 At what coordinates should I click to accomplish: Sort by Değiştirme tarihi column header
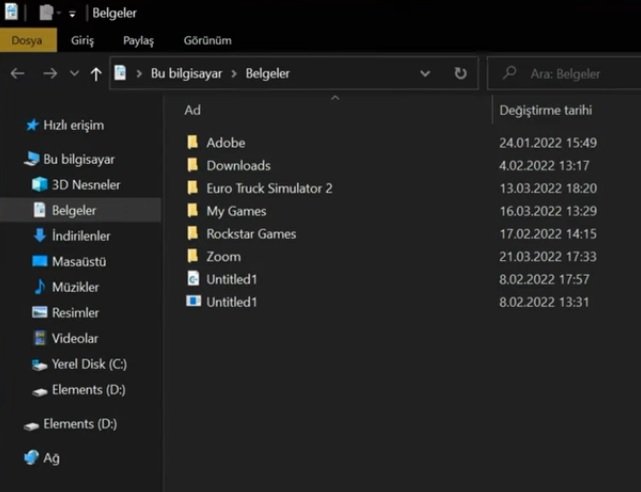coord(546,110)
